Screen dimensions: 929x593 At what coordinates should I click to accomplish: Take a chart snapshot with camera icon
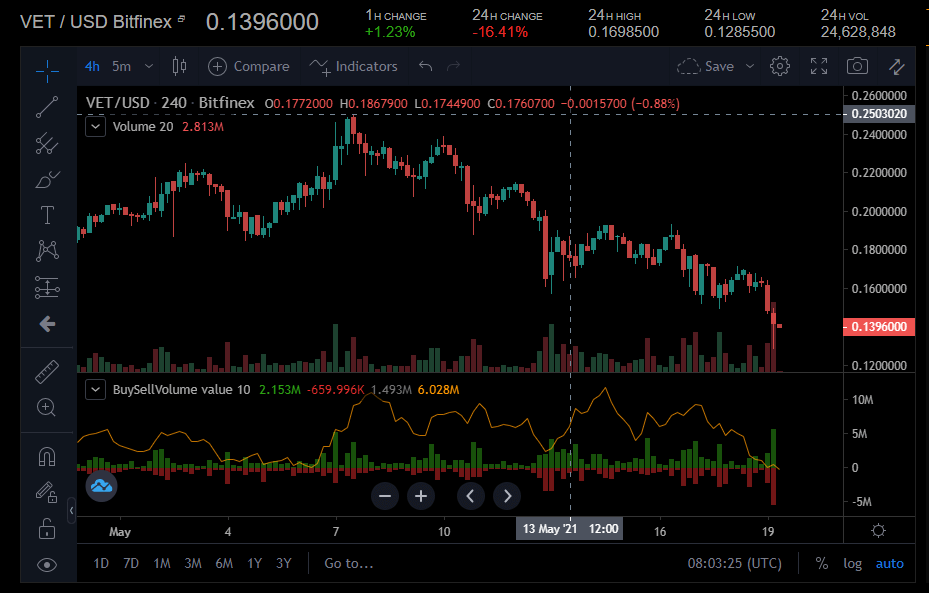[857, 66]
